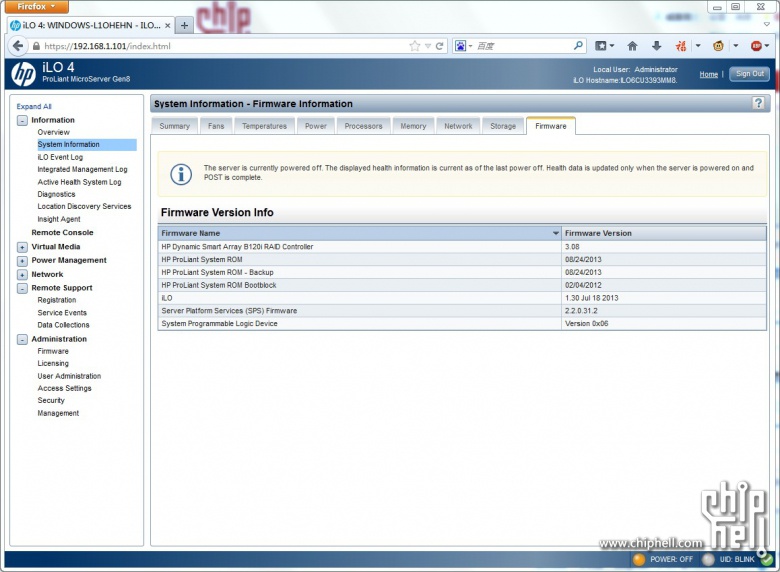Click the Firmware Version column header
Image resolution: width=780 pixels, height=572 pixels.
(664, 233)
